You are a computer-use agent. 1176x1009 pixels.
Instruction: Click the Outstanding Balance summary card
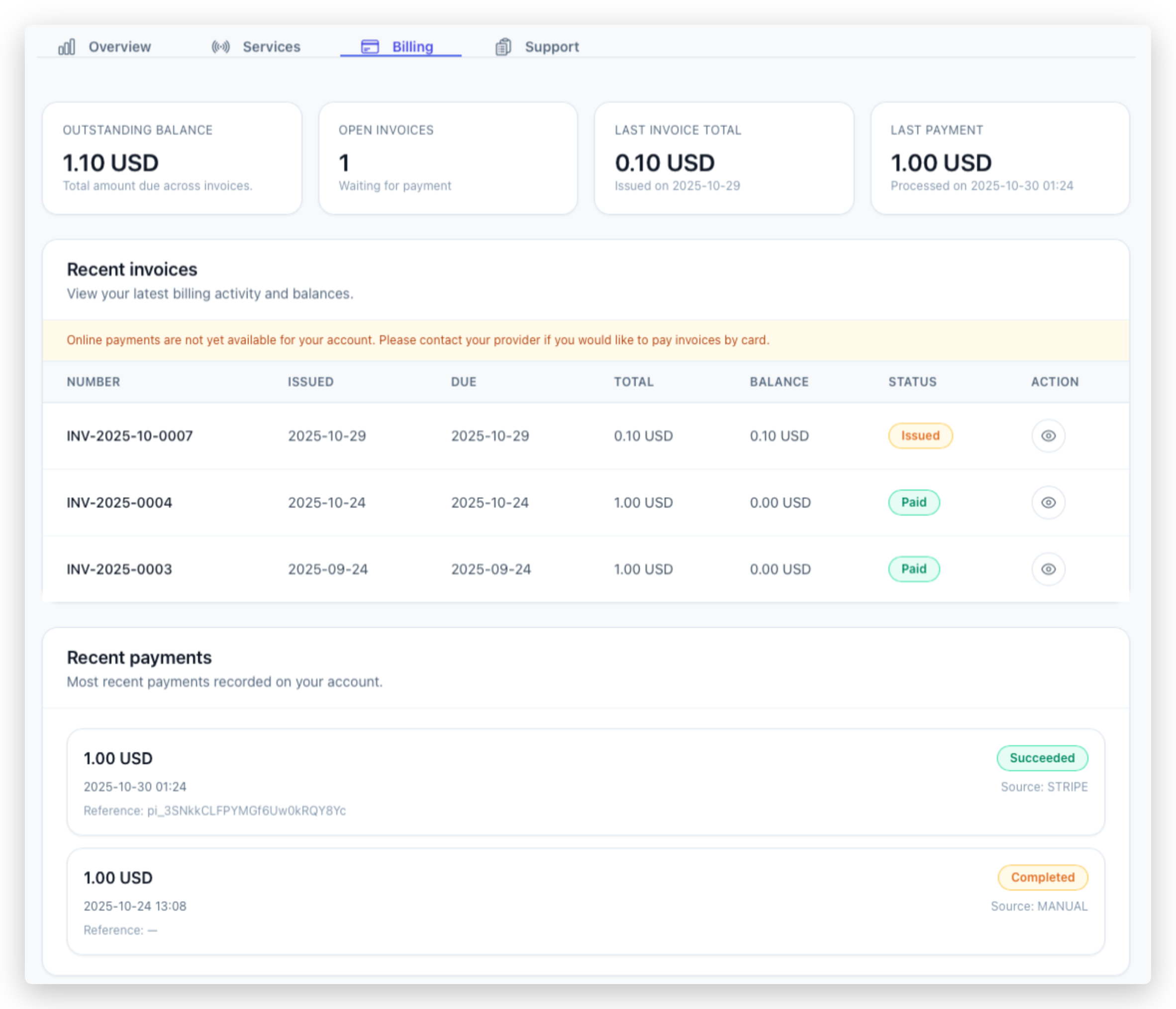click(172, 158)
